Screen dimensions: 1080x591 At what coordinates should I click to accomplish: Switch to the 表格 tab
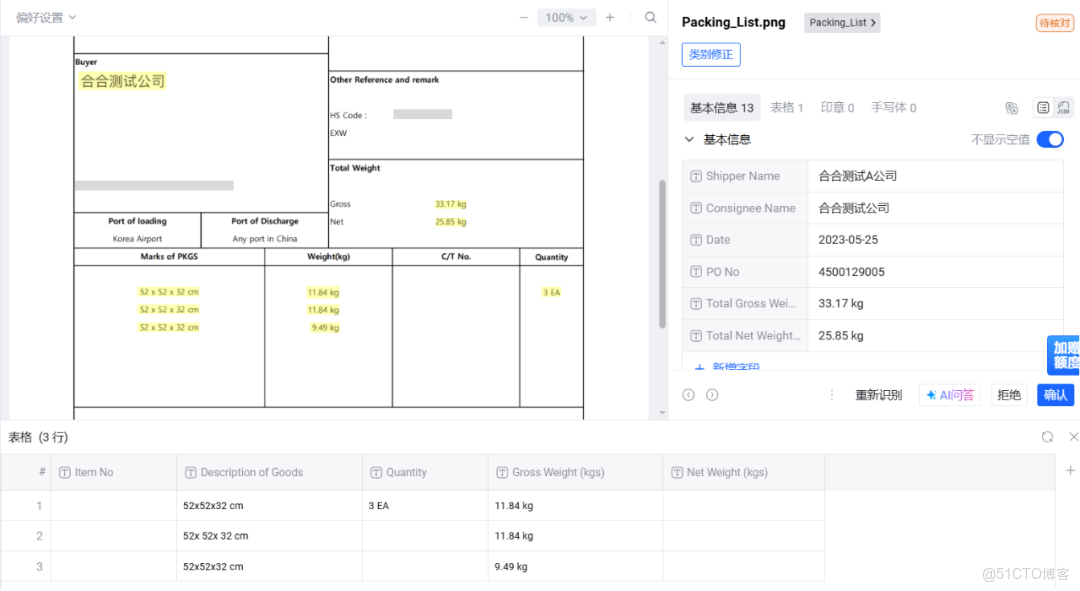tap(788, 107)
